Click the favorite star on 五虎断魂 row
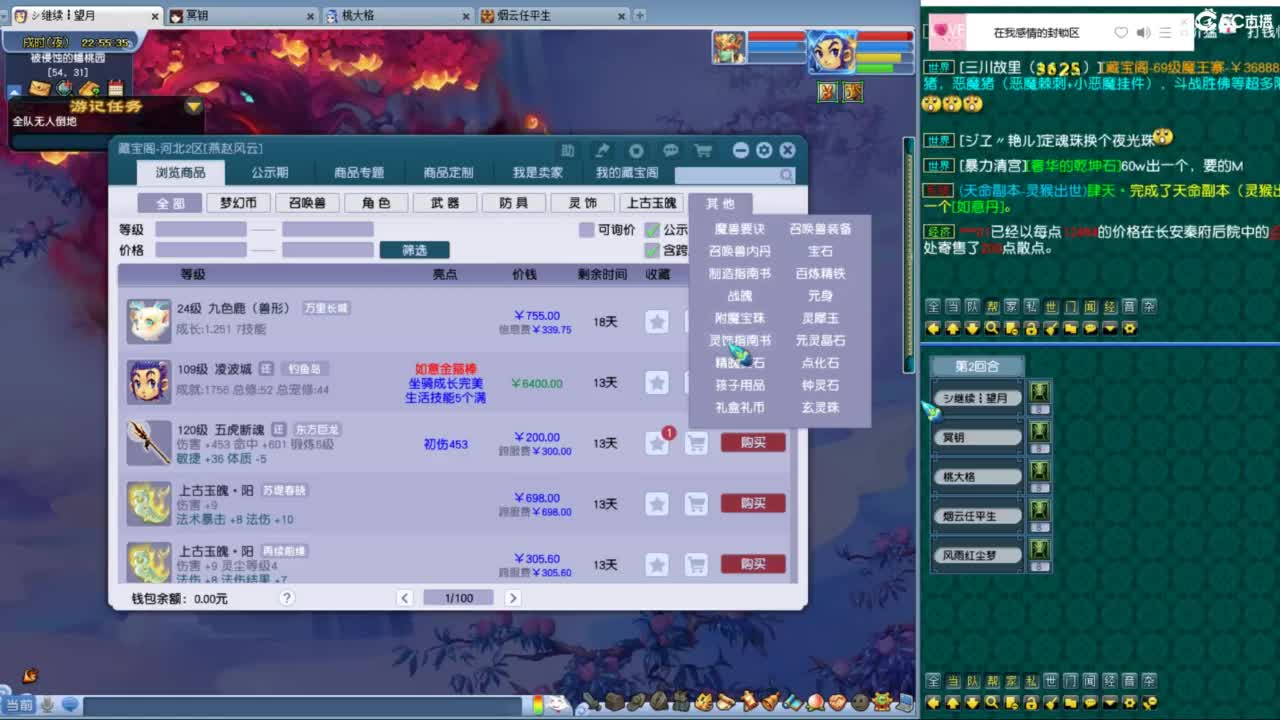1280x720 pixels. pyautogui.click(x=657, y=443)
